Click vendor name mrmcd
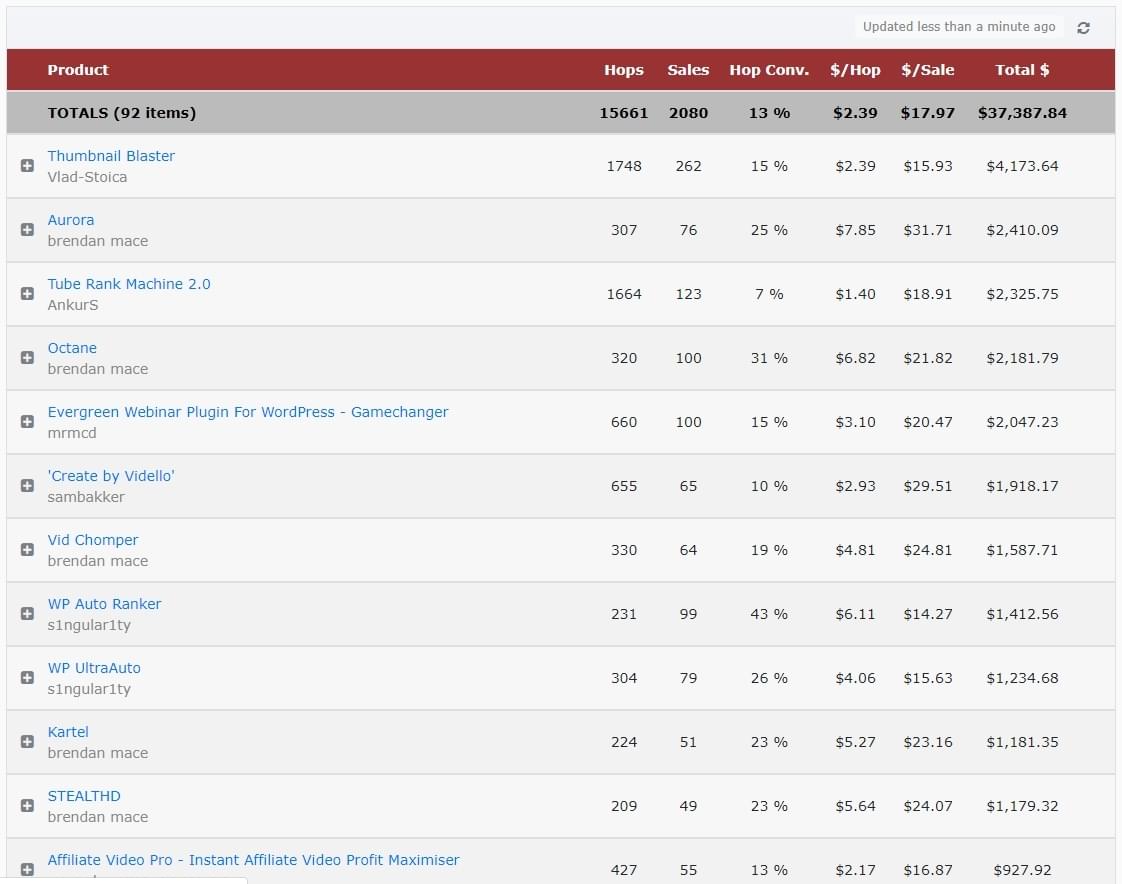 [x=72, y=433]
